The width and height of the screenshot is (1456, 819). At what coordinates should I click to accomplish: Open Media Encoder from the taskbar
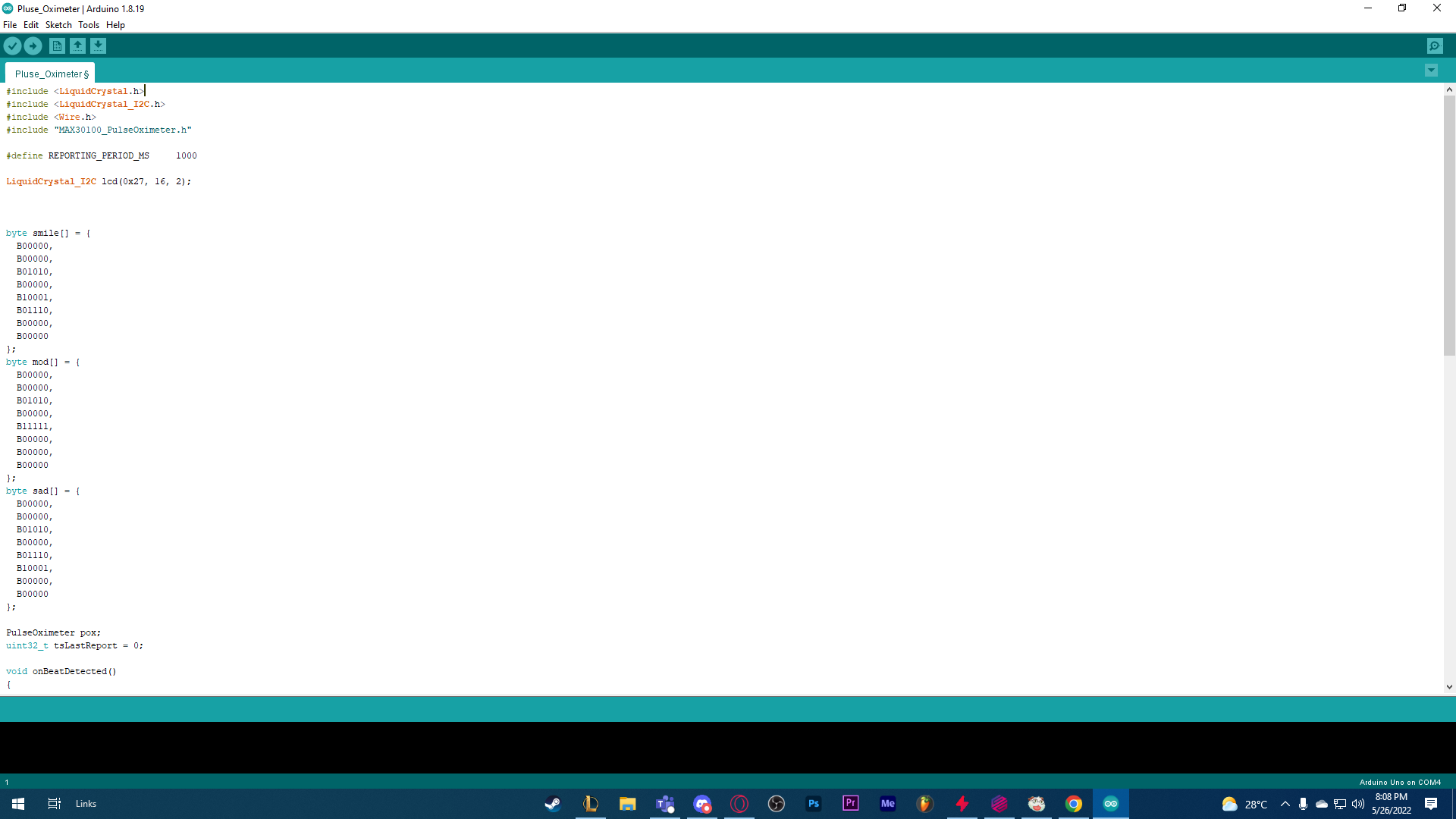point(888,804)
